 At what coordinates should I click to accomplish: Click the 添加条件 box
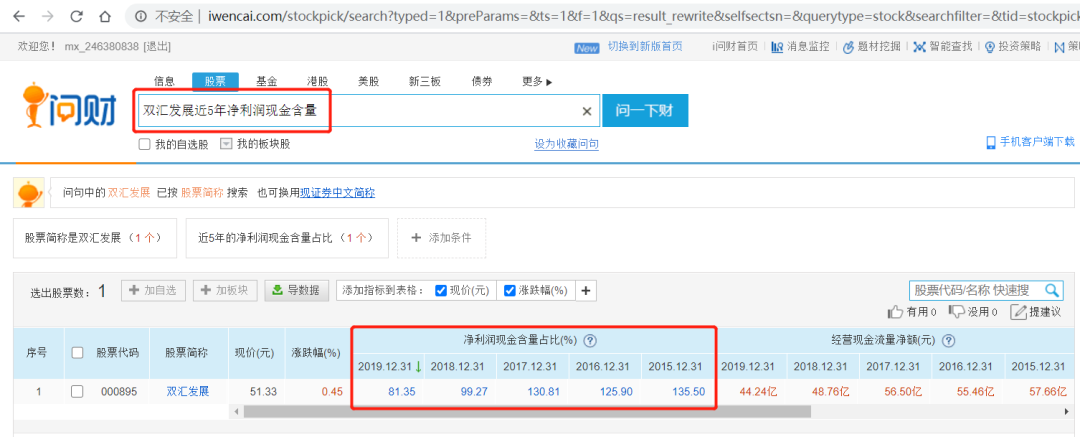[442, 238]
